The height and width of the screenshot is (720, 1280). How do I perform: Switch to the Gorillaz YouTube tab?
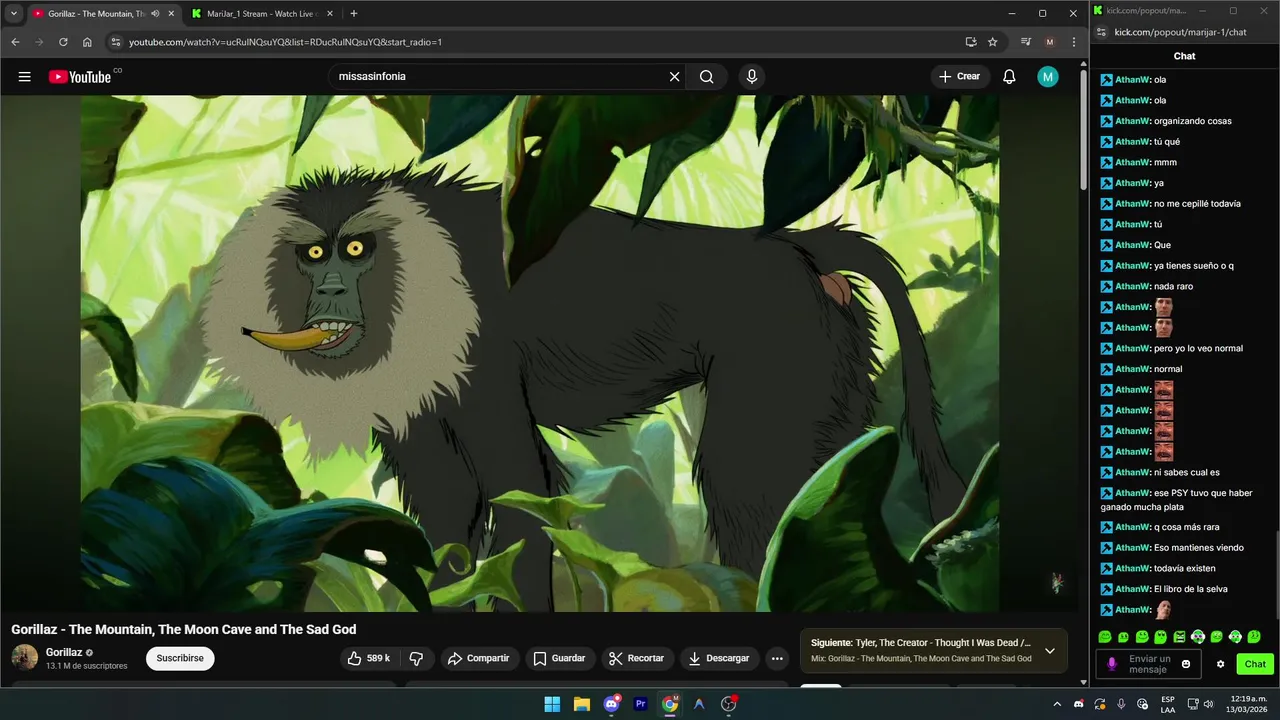(x=103, y=14)
